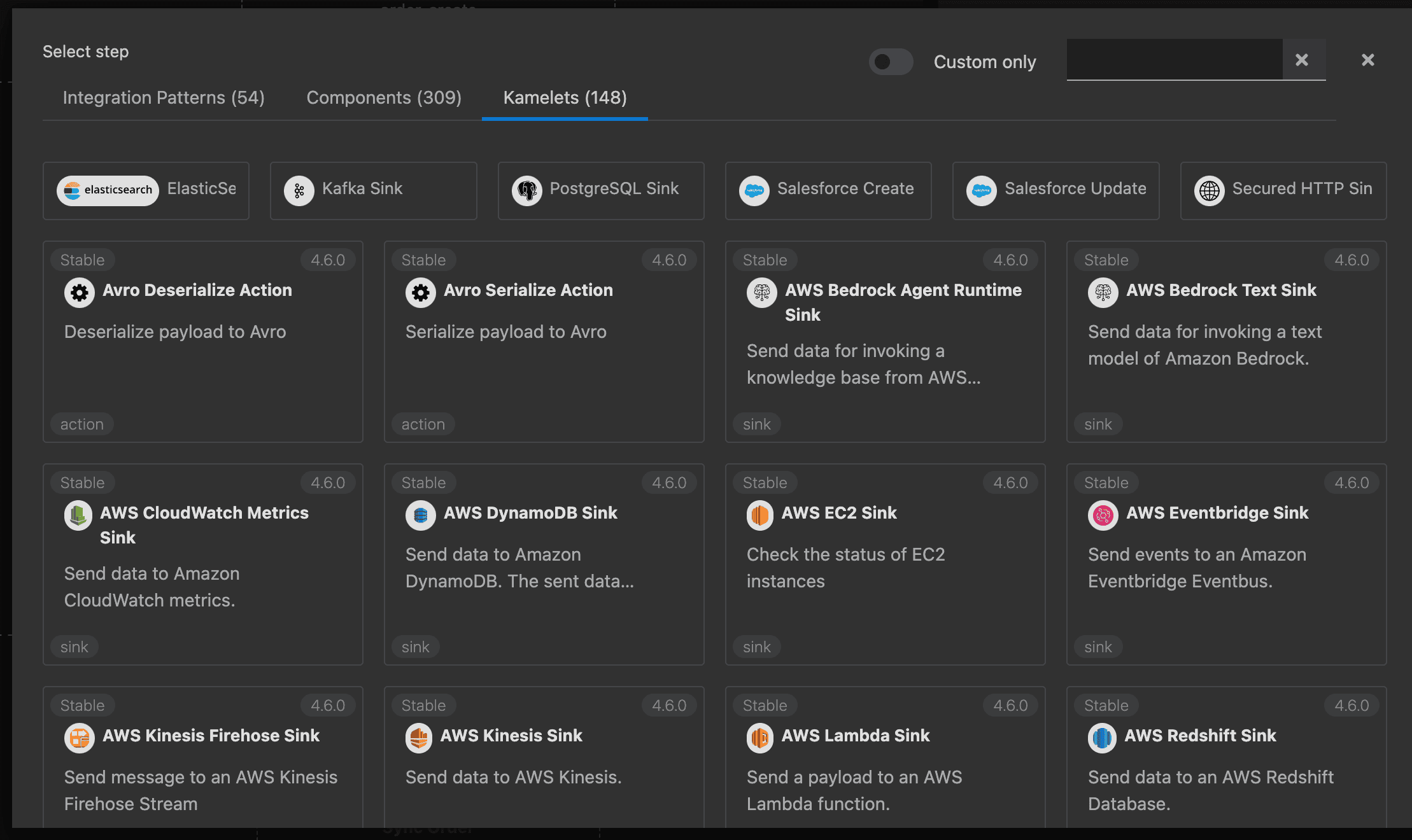
Task: Click into the search input field
Action: coord(1174,59)
